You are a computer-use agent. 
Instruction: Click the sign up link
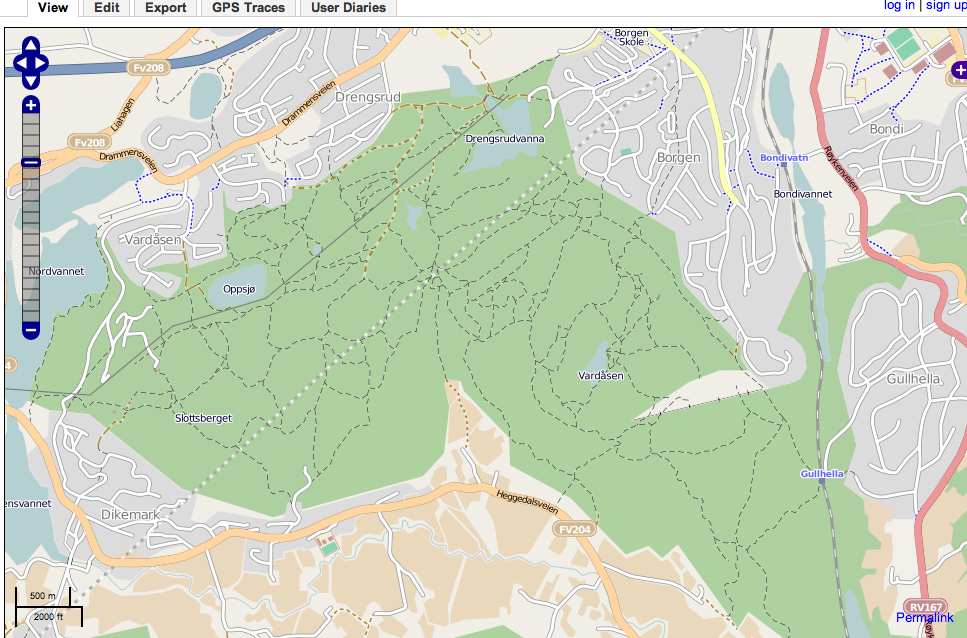tap(945, 6)
